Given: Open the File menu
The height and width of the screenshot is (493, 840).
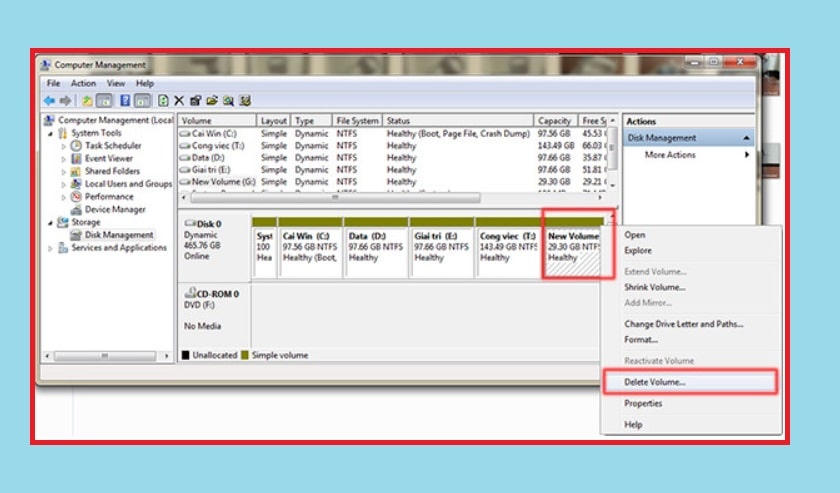Looking at the screenshot, I should pyautogui.click(x=54, y=84).
